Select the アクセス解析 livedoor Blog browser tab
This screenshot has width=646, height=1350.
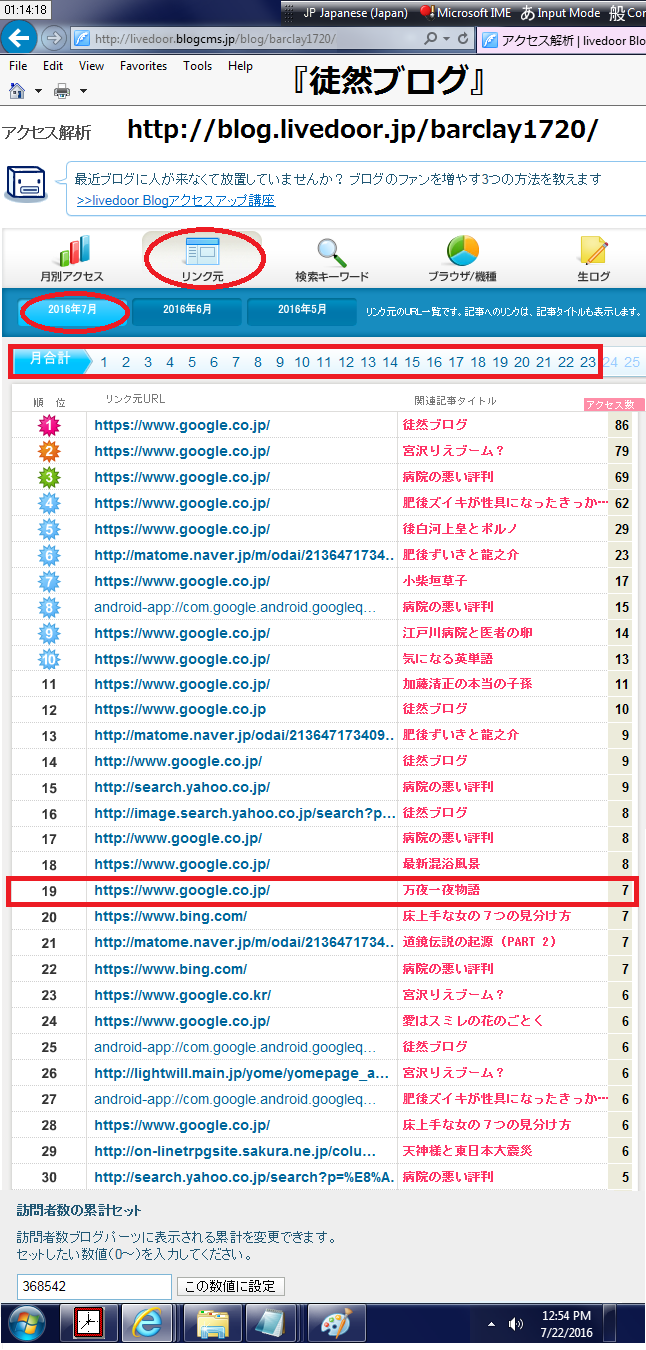(563, 40)
